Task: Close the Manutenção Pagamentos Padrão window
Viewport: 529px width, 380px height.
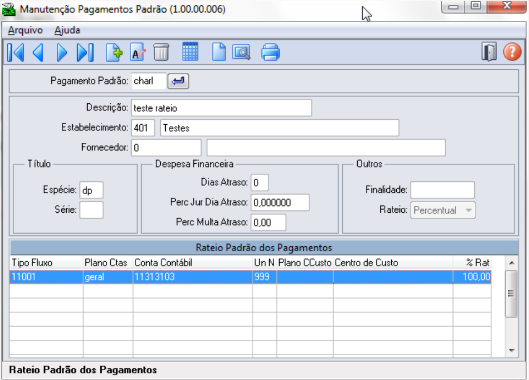Action: tap(507, 6)
